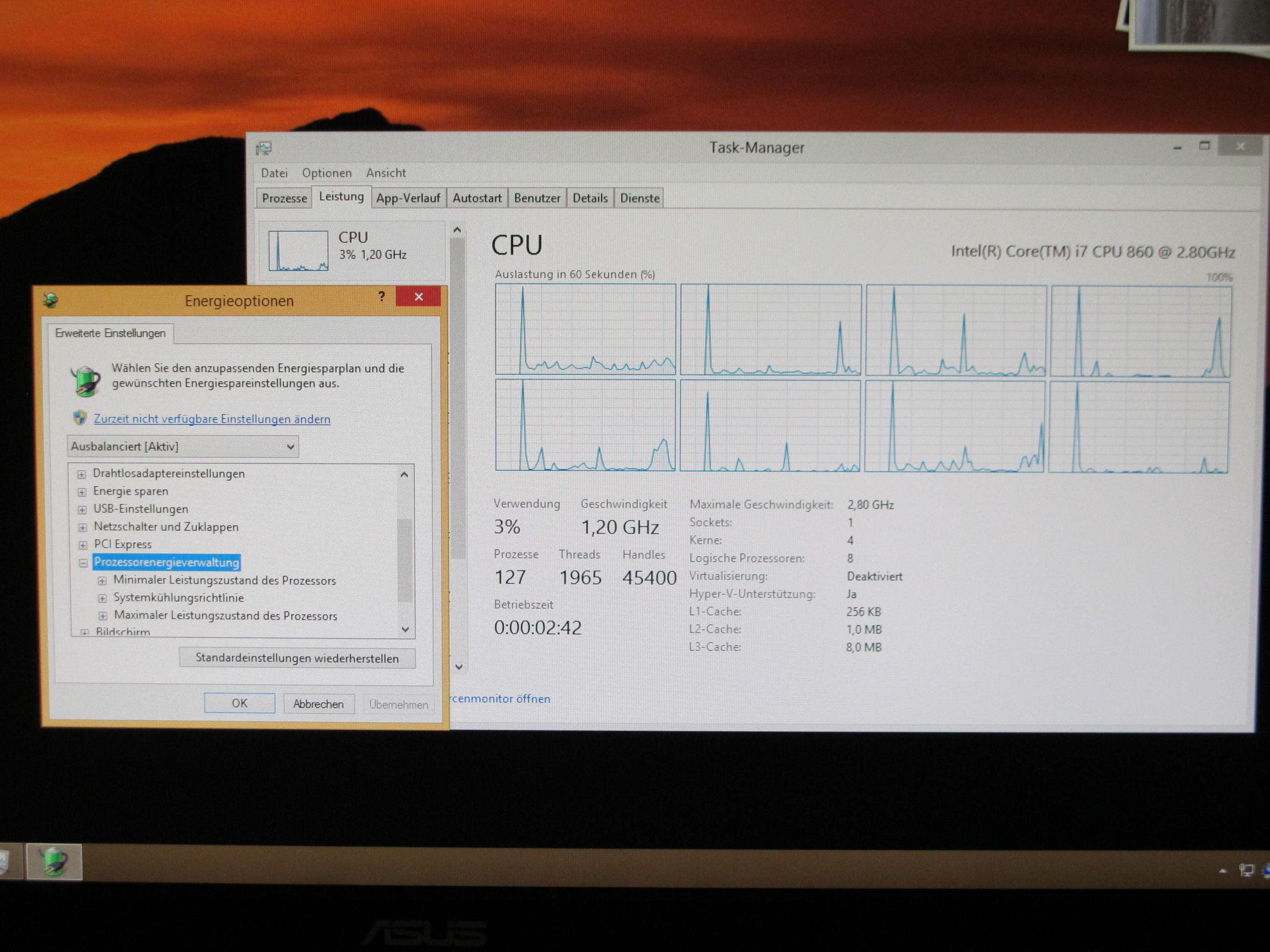Select the CPU mini graph thumbnail
Image resolution: width=1270 pixels, height=952 pixels.
(298, 250)
